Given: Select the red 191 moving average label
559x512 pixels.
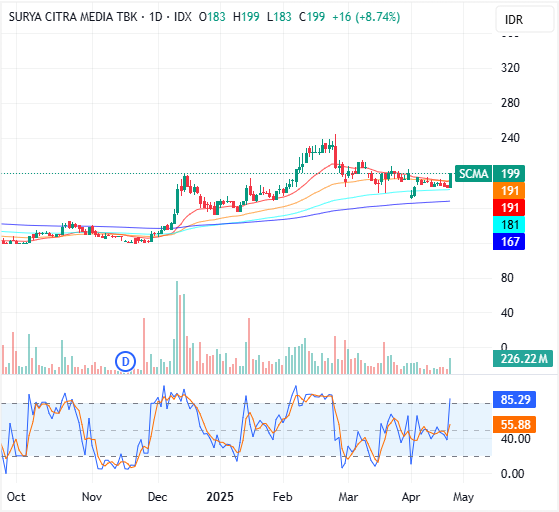Looking at the screenshot, I should (x=509, y=208).
